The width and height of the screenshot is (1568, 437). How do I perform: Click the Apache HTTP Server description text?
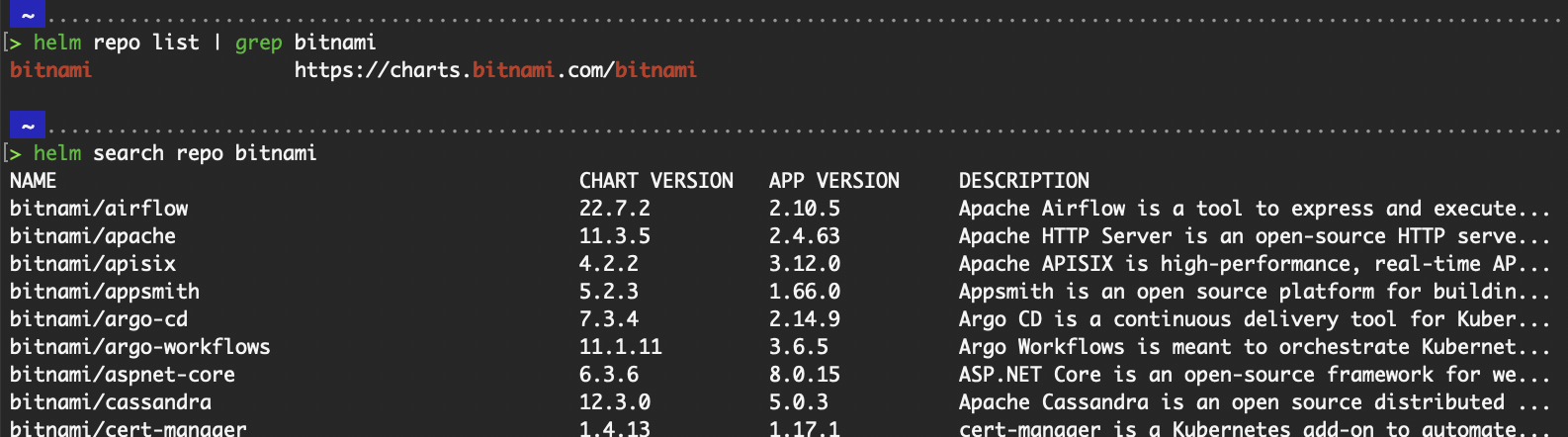tap(1255, 236)
